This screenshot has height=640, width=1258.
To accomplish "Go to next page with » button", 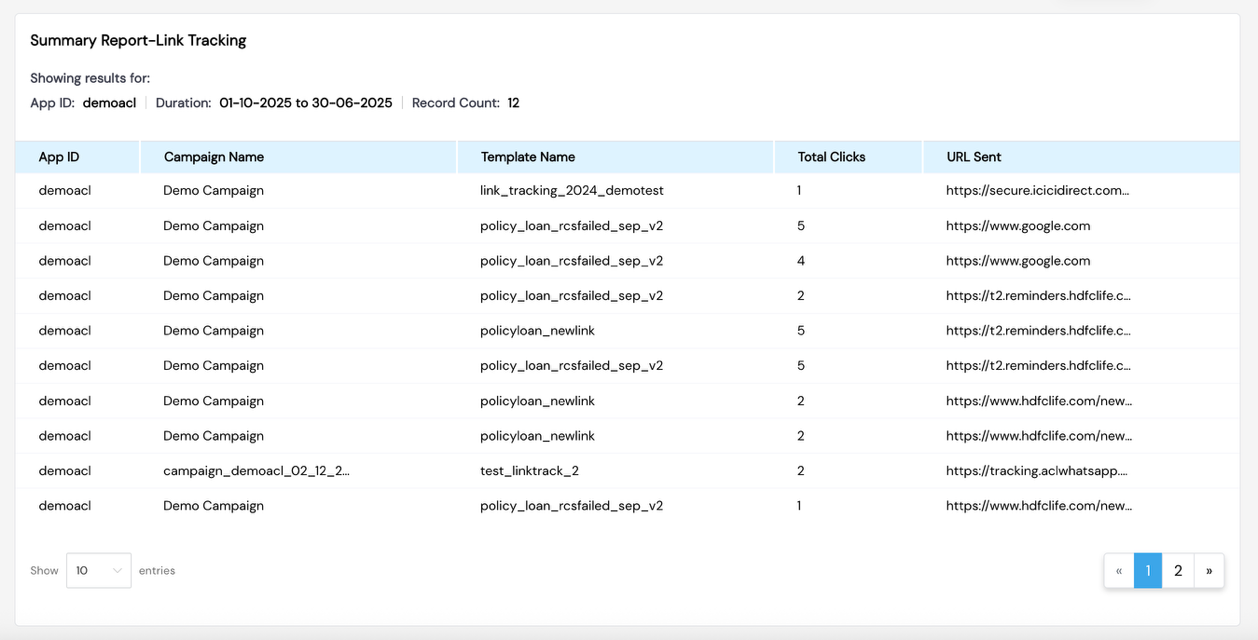I will point(1209,570).
